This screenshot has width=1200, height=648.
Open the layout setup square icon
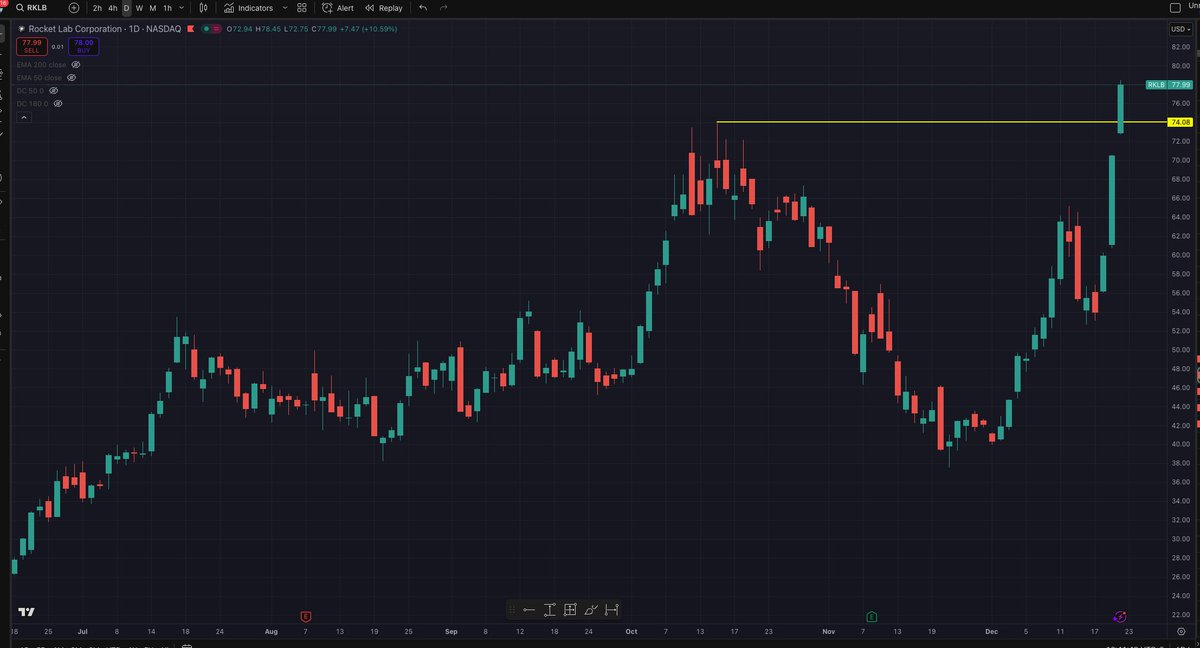point(1174,8)
